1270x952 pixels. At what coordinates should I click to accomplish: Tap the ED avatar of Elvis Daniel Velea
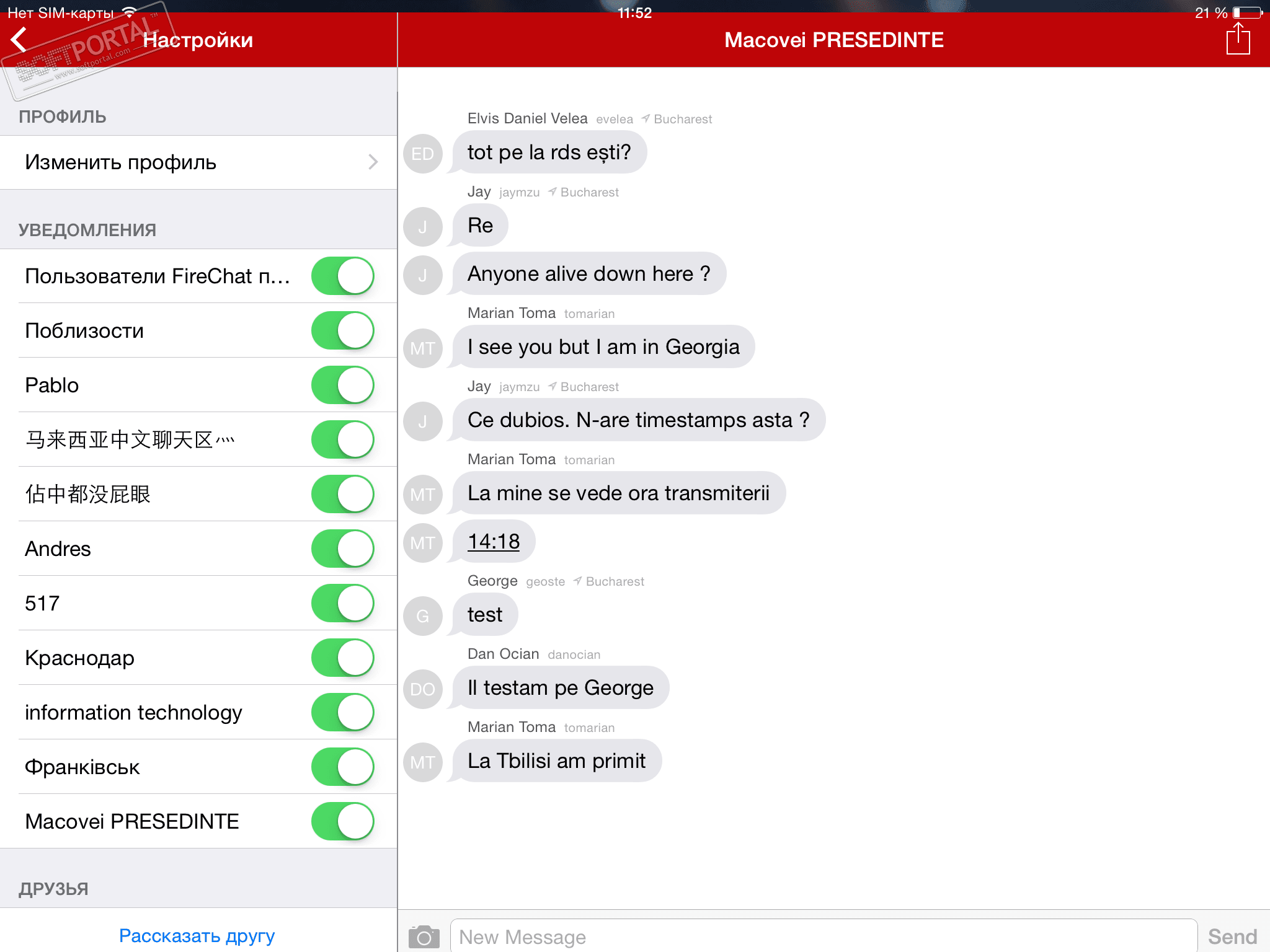423,153
